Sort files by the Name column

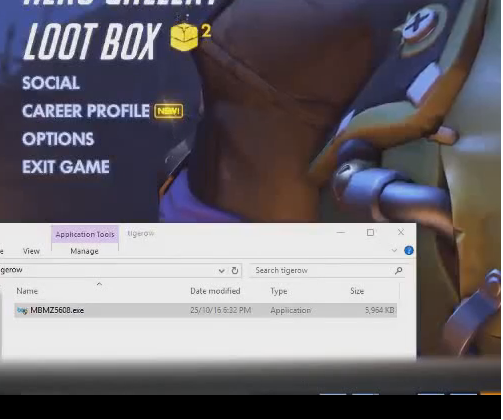coord(27,291)
